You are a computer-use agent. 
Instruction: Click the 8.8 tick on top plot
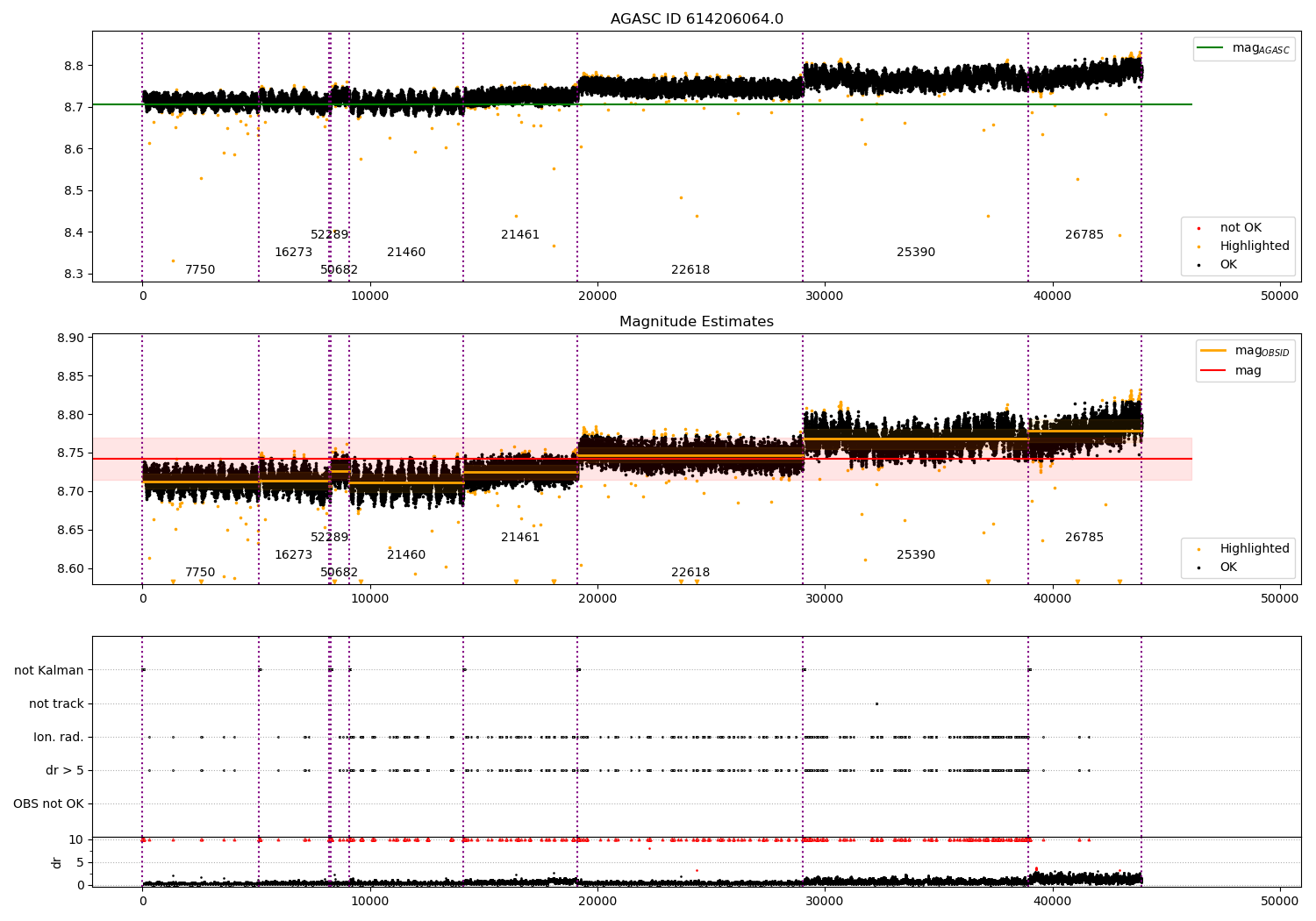pyautogui.click(x=73, y=66)
